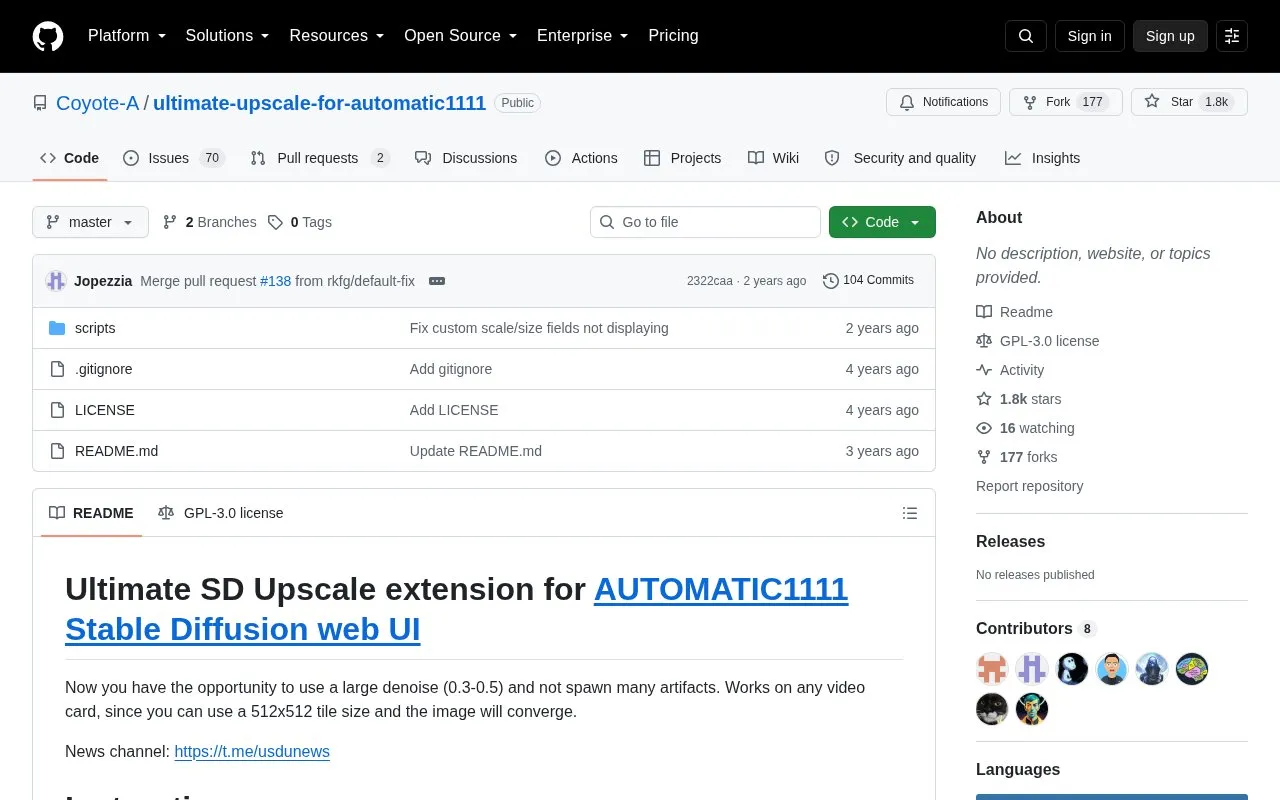Click the Sign up button

click(1170, 36)
